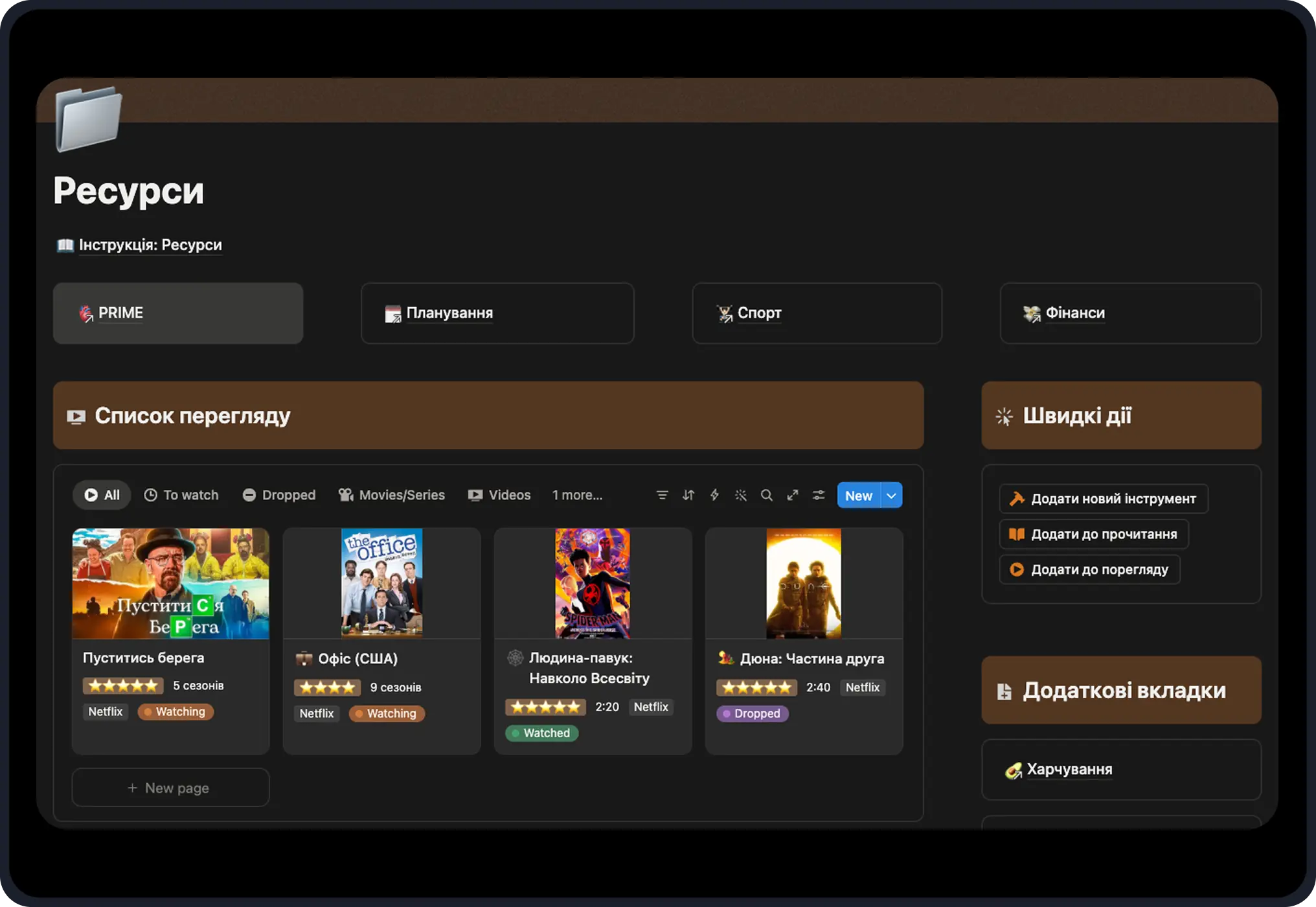
Task: Switch to the To watch tab
Action: [181, 495]
